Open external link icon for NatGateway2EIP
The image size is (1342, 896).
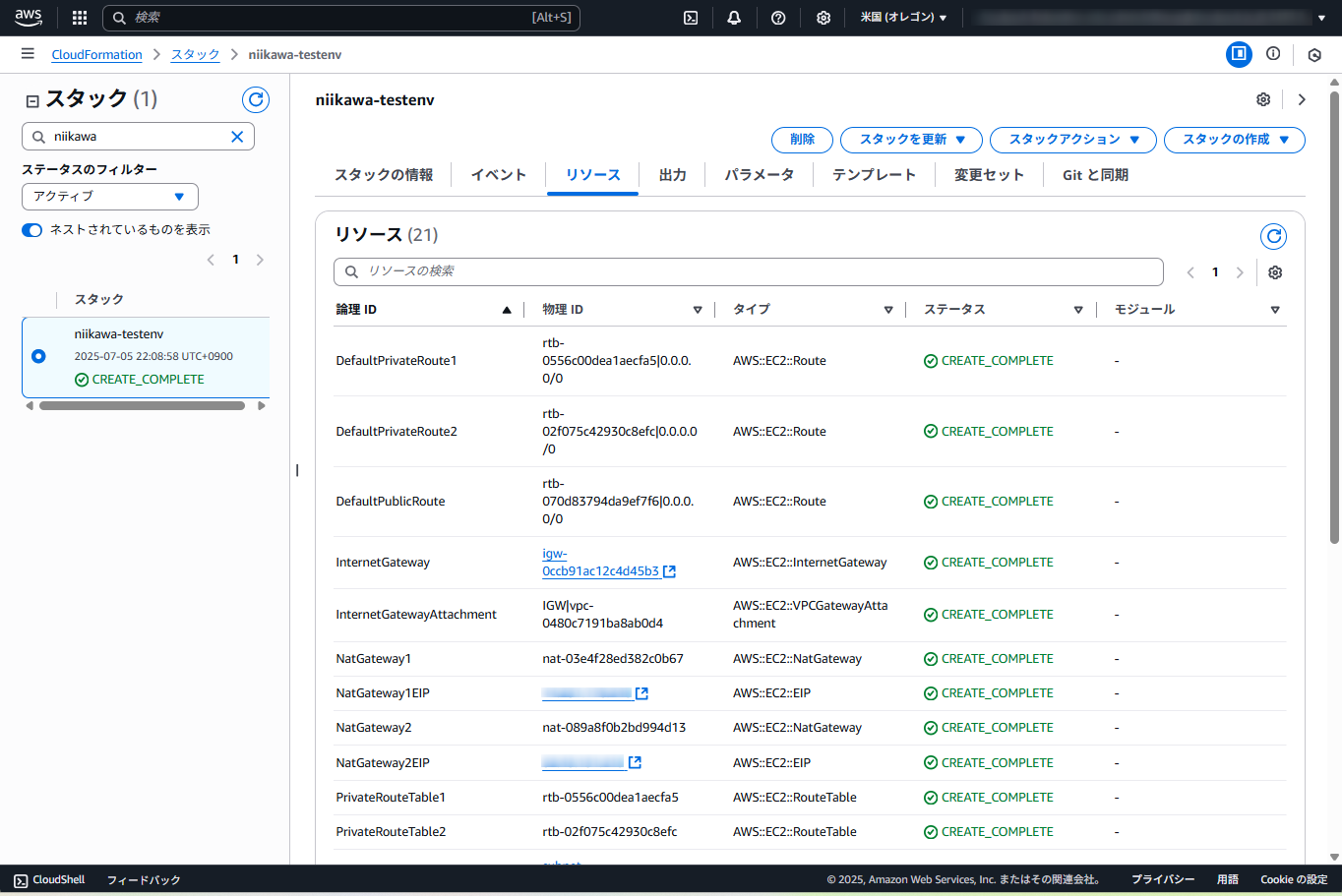[635, 762]
